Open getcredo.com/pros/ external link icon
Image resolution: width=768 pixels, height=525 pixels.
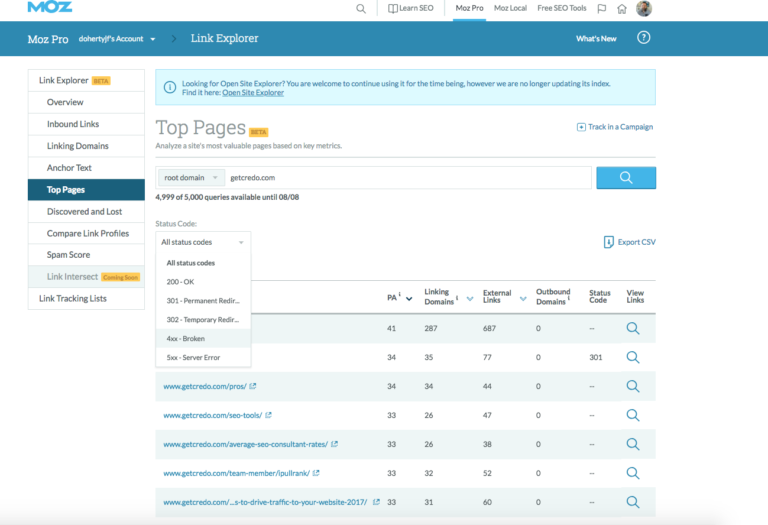[x=253, y=386]
